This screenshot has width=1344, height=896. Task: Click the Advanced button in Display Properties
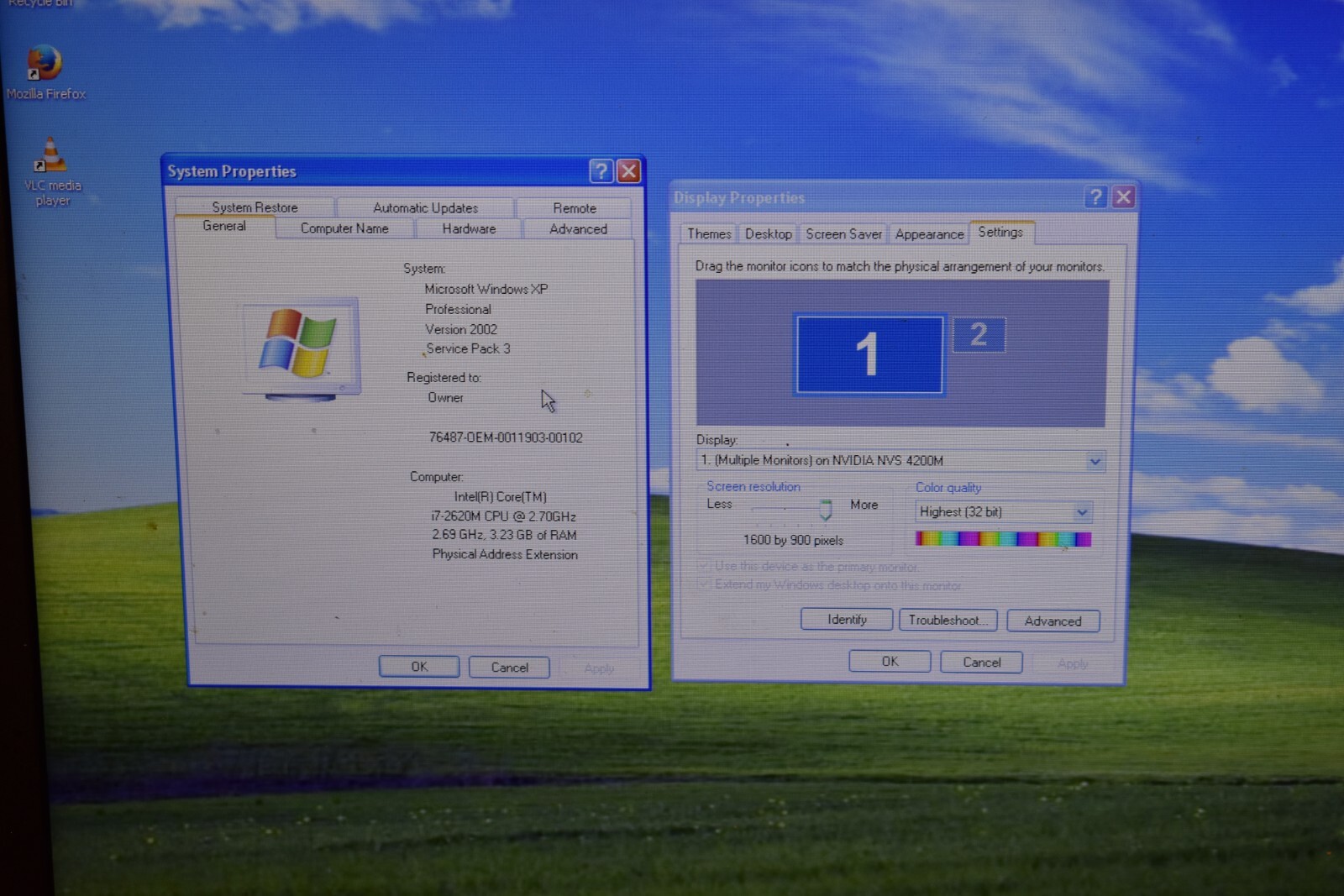point(1053,621)
